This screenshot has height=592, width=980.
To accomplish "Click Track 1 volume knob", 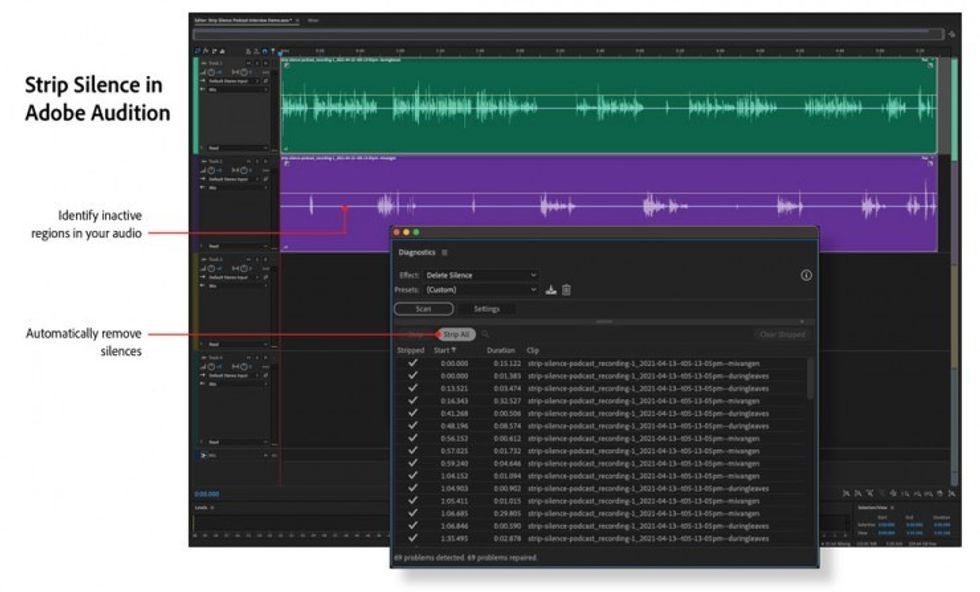I will [x=211, y=73].
